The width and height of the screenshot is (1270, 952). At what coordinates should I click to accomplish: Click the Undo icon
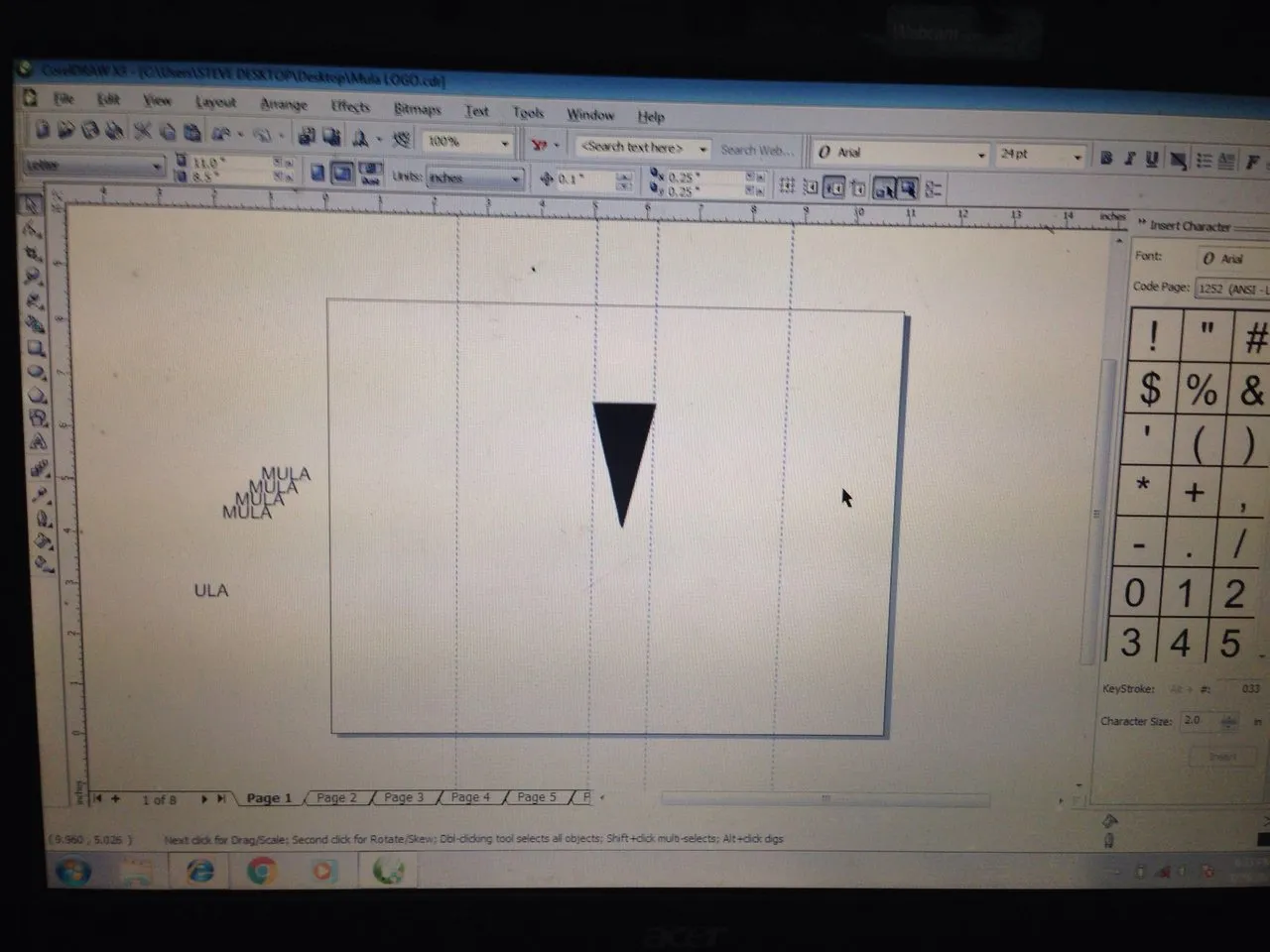(x=219, y=133)
